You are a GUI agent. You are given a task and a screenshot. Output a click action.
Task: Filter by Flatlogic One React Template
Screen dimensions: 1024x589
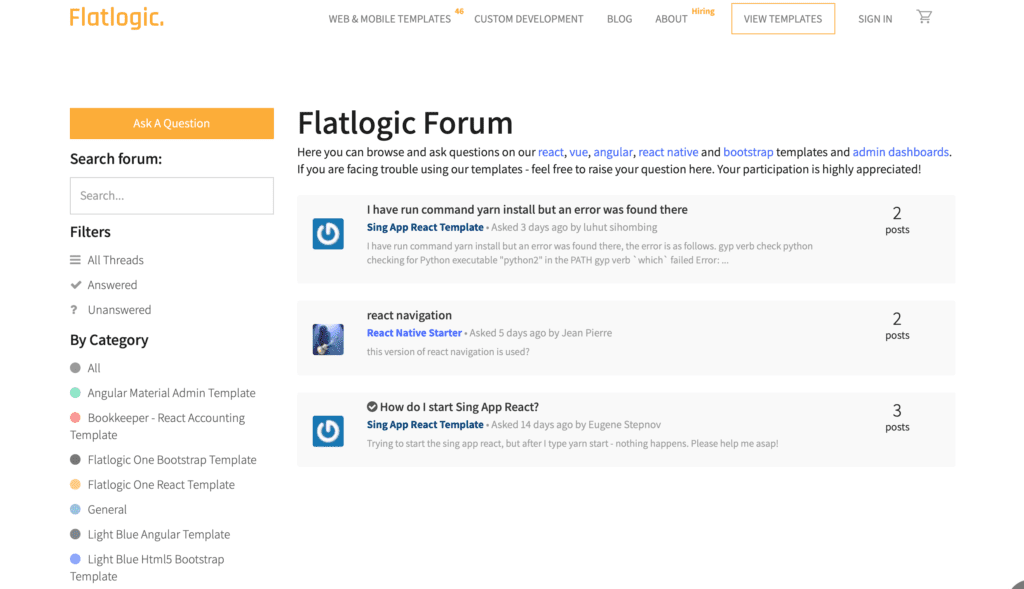coord(161,485)
